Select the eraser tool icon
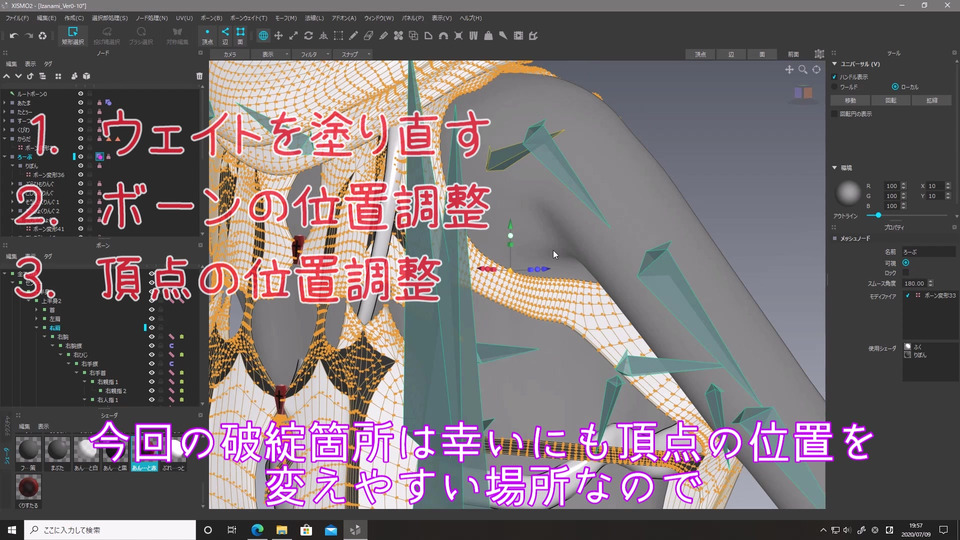The height and width of the screenshot is (540, 960). tap(368, 36)
